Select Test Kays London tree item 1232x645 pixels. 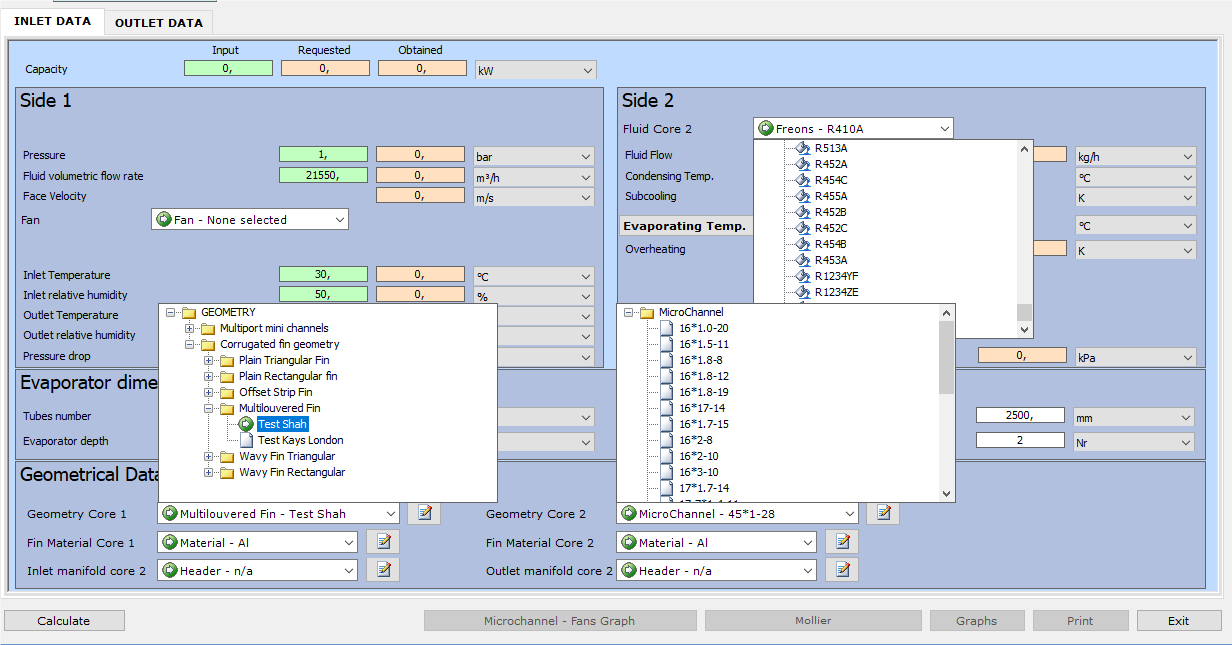(x=300, y=440)
